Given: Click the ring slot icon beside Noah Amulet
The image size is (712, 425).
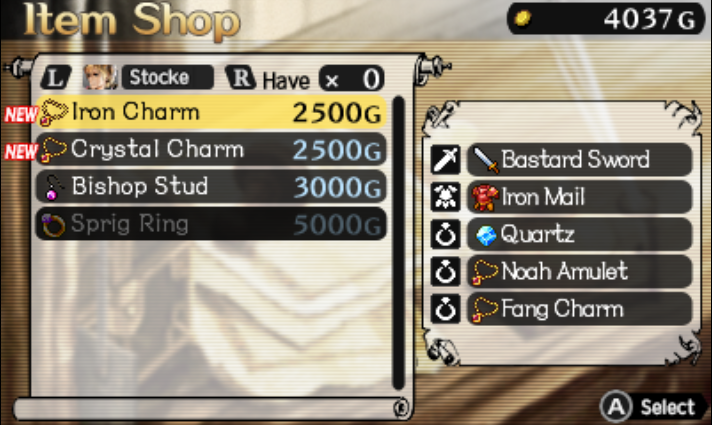Looking at the screenshot, I should pyautogui.click(x=445, y=272).
